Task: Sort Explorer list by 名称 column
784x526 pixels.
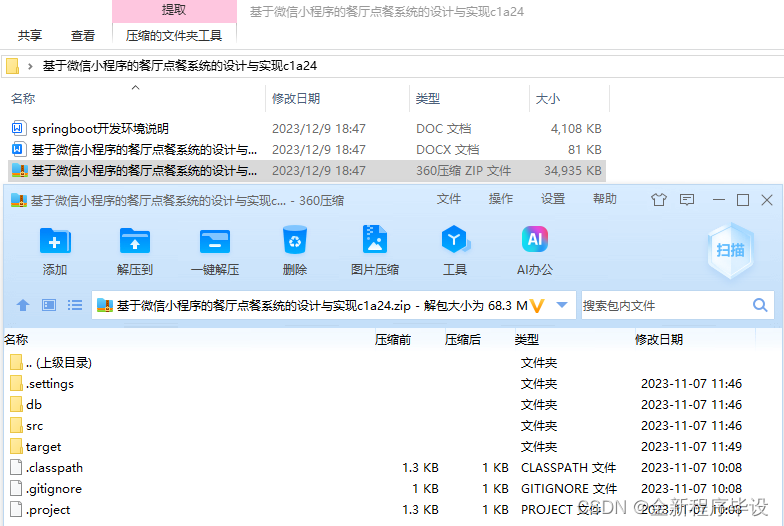Action: tap(23, 98)
